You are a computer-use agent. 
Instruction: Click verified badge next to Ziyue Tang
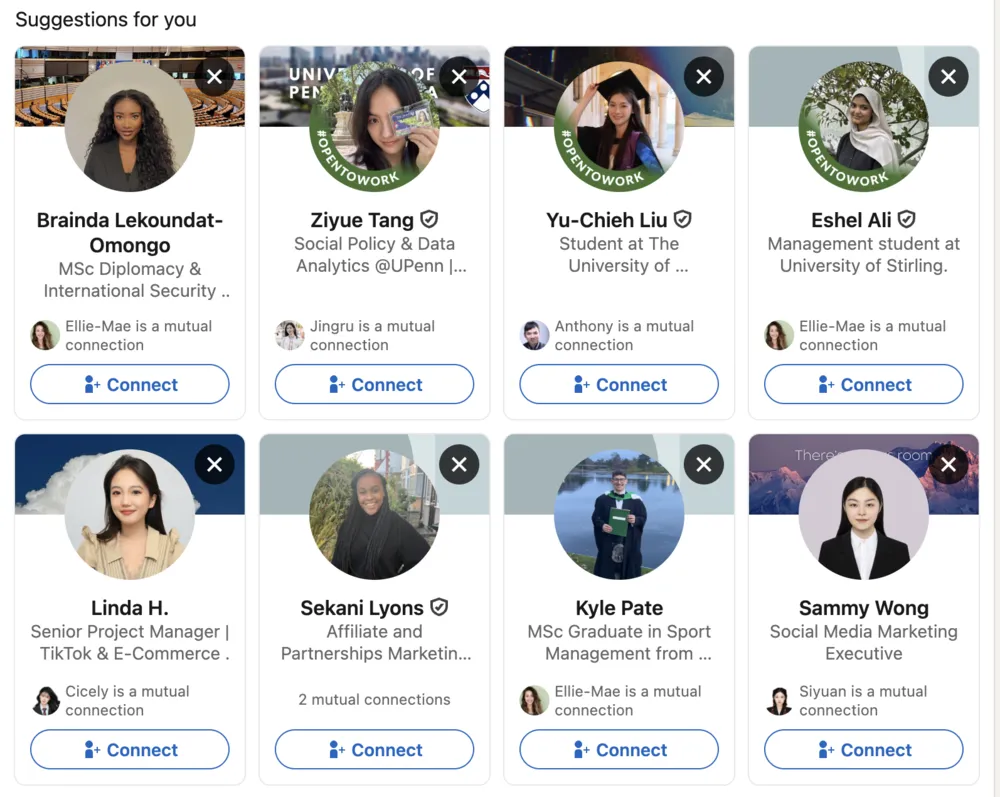pos(429,219)
